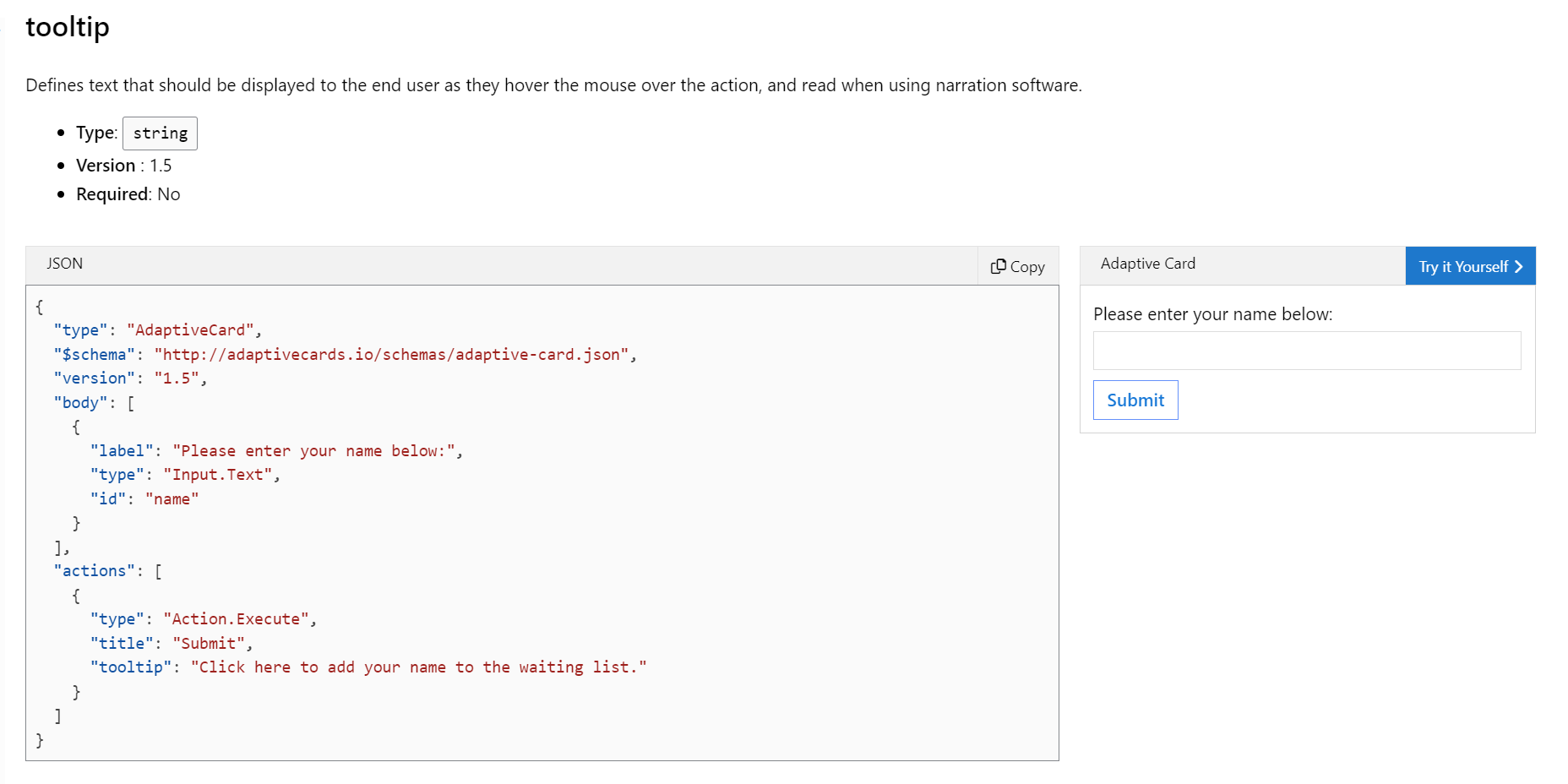
Task: Click the Copy icon above the JSON code
Action: pyautogui.click(x=999, y=266)
